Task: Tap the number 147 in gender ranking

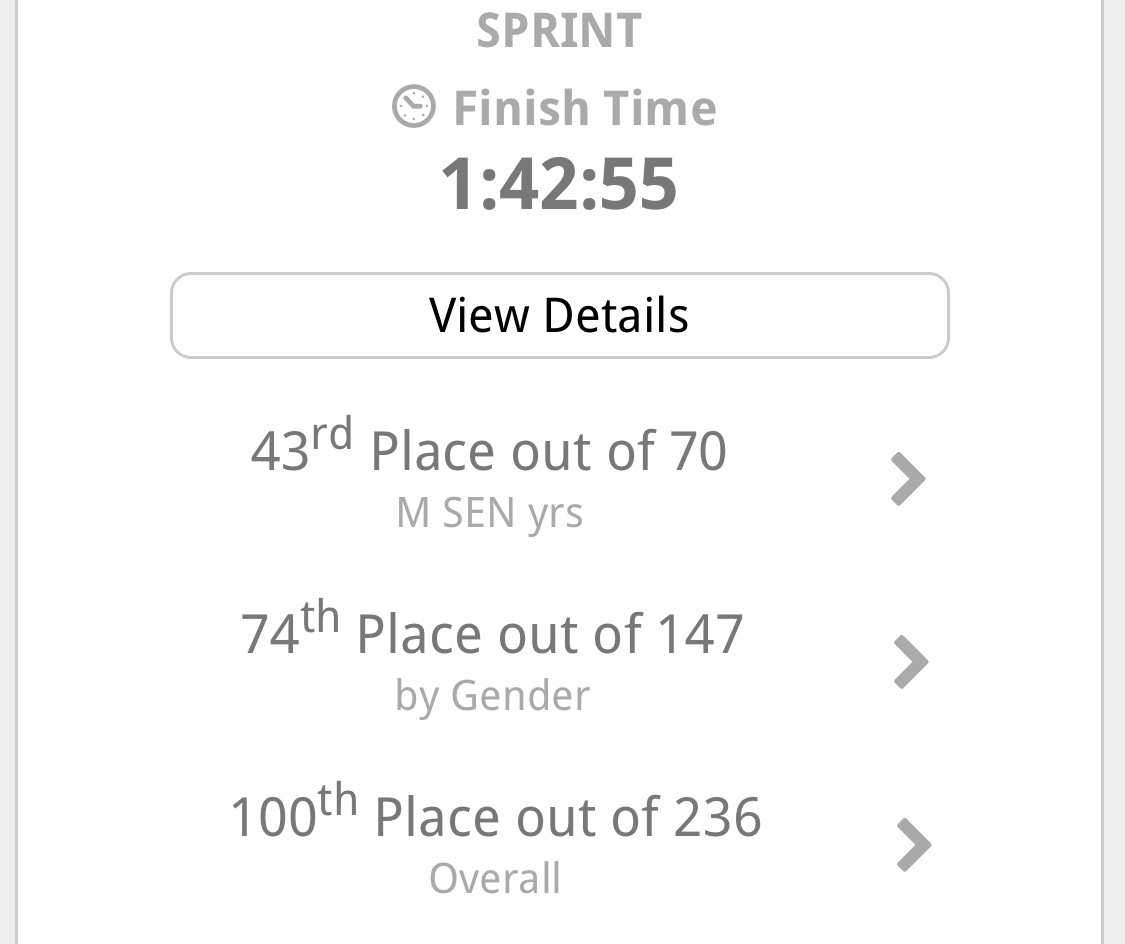Action: pos(700,634)
